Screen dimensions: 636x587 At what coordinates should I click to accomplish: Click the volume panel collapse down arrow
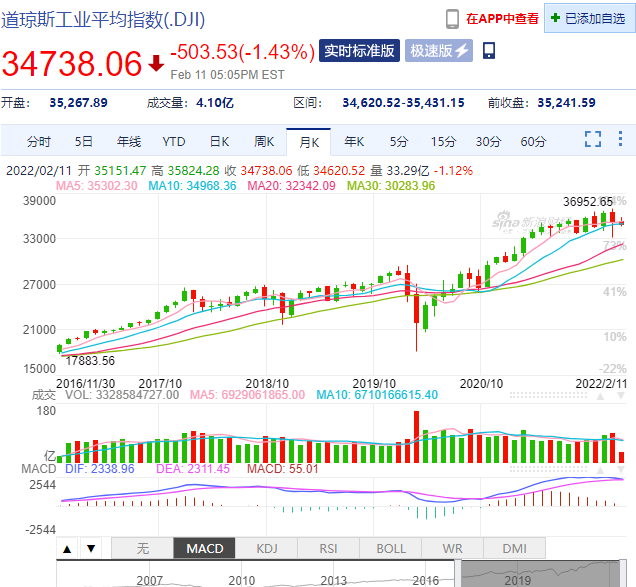tap(621, 396)
